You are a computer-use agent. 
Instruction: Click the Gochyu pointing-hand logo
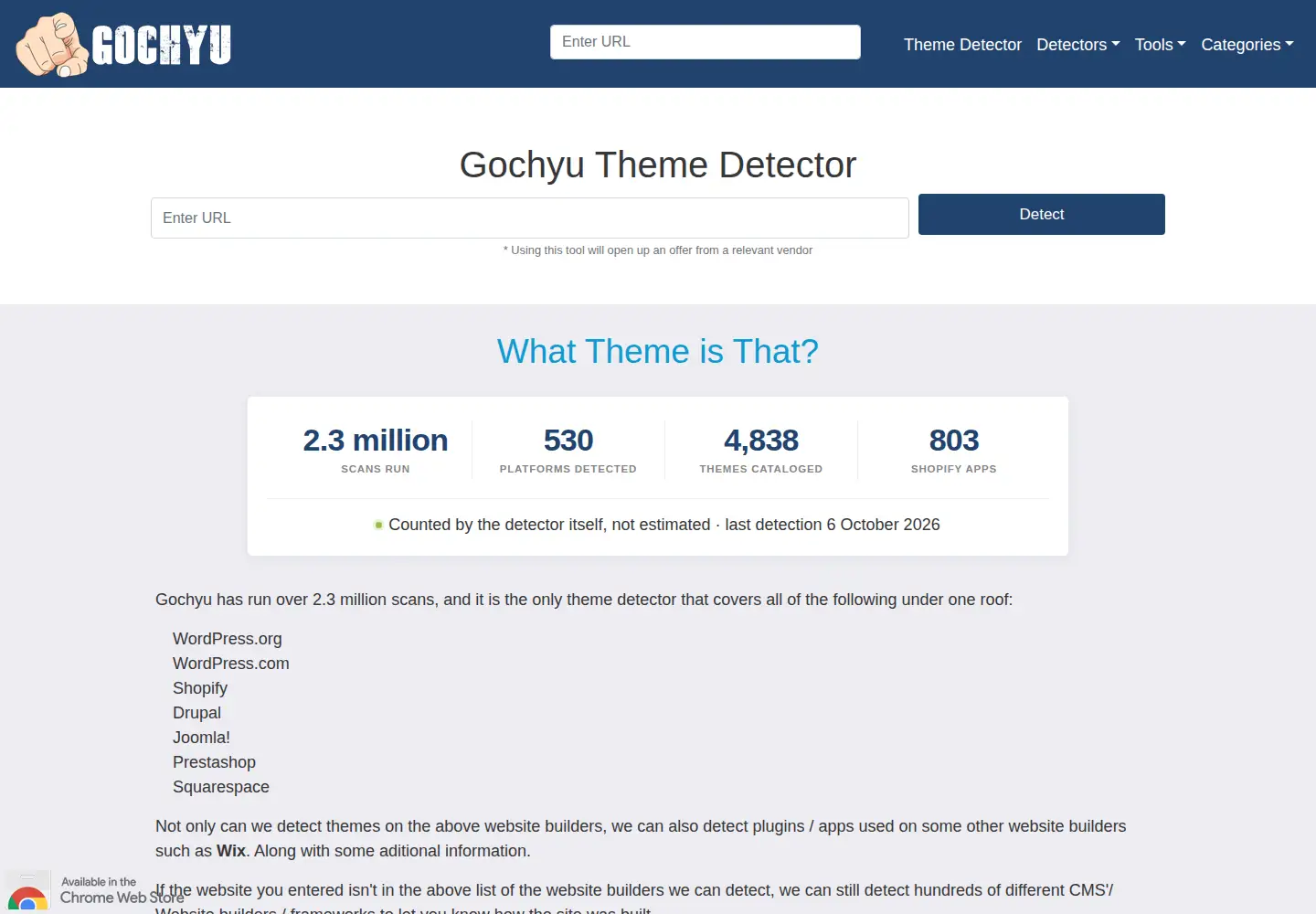click(x=123, y=44)
